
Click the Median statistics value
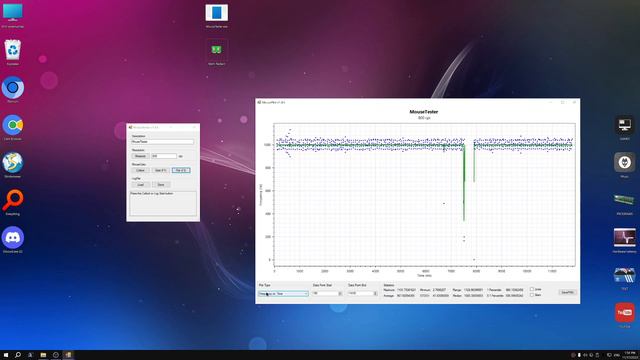pos(473,296)
